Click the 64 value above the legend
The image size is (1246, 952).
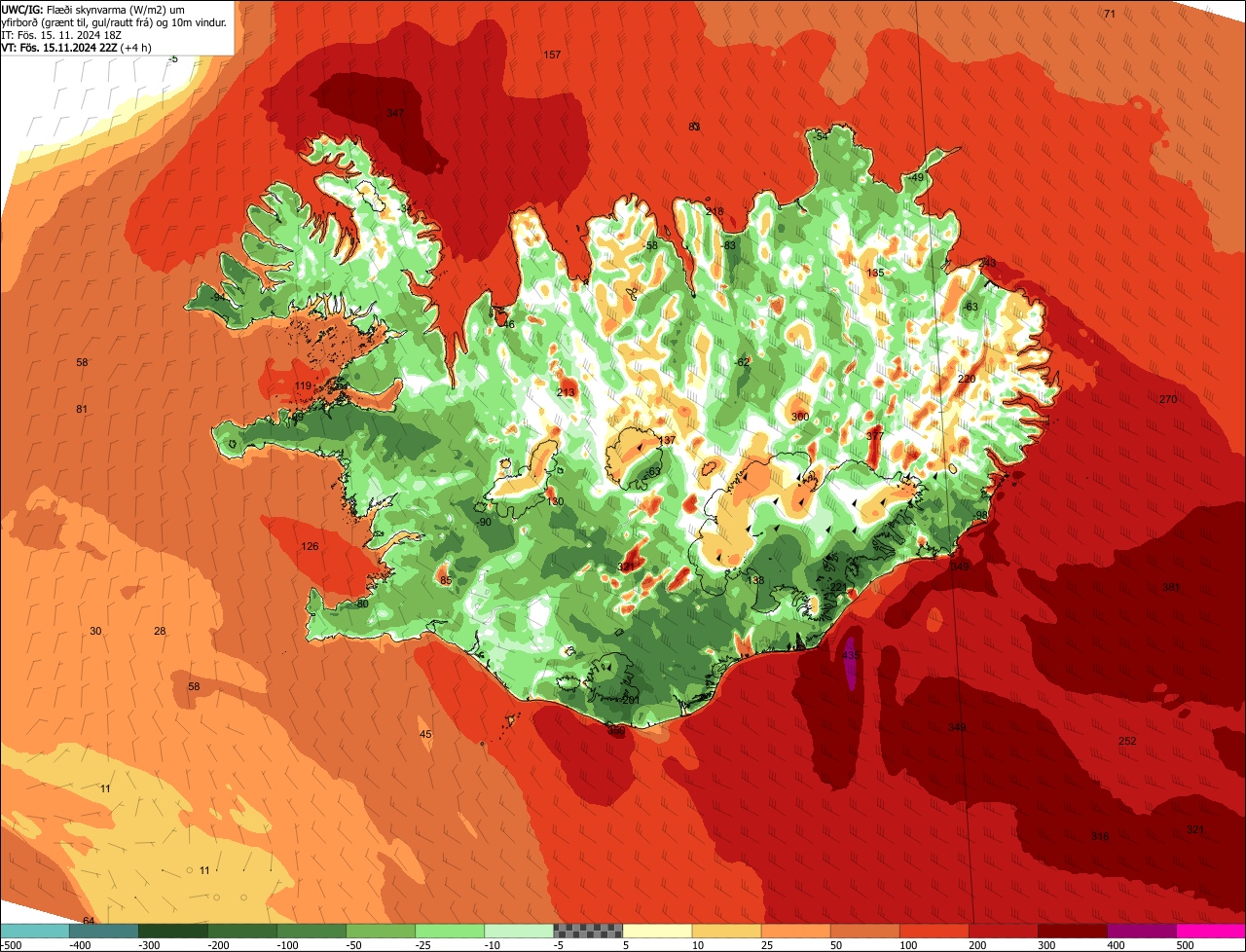click(x=88, y=921)
